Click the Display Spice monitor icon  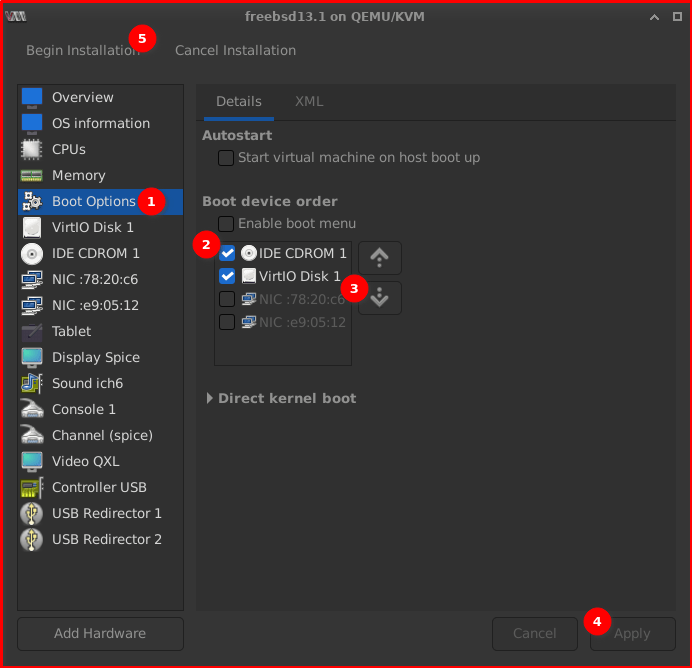pos(32,358)
